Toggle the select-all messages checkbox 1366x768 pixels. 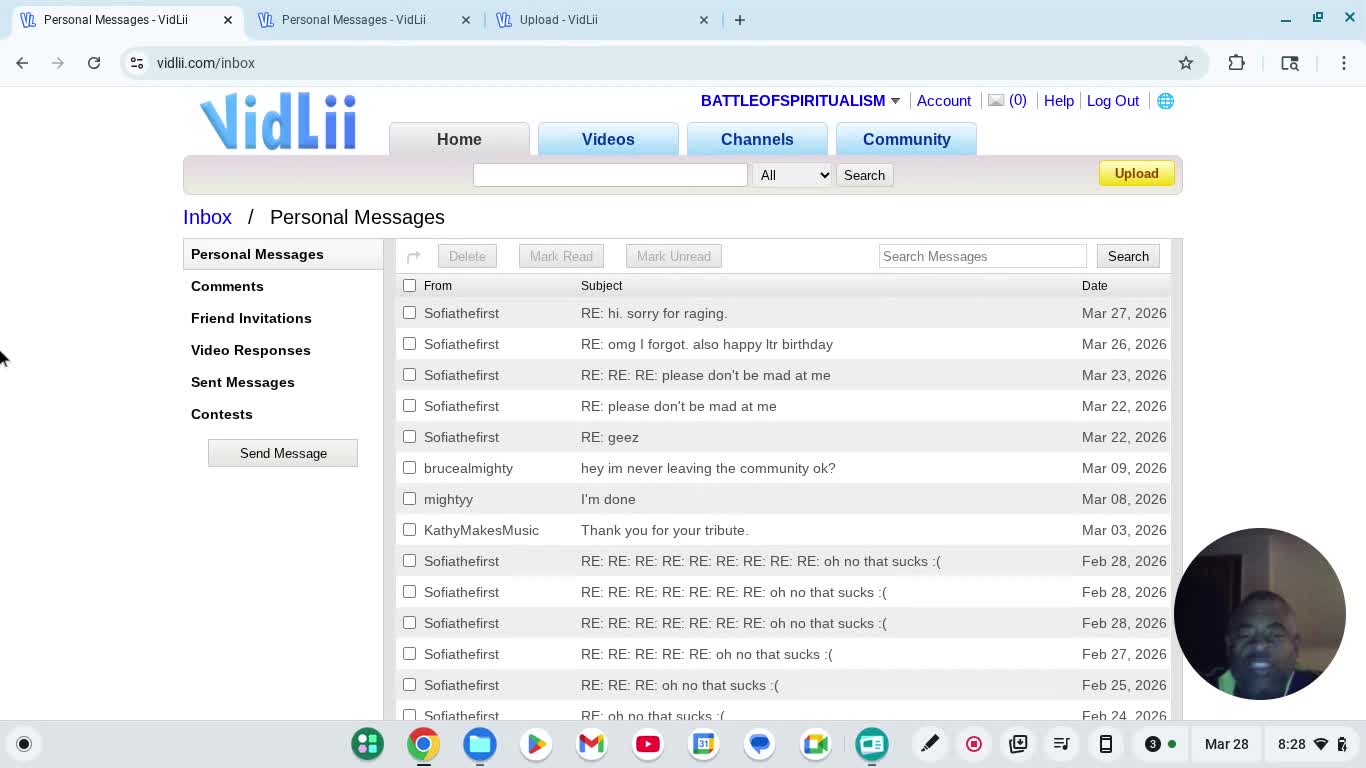click(x=410, y=286)
